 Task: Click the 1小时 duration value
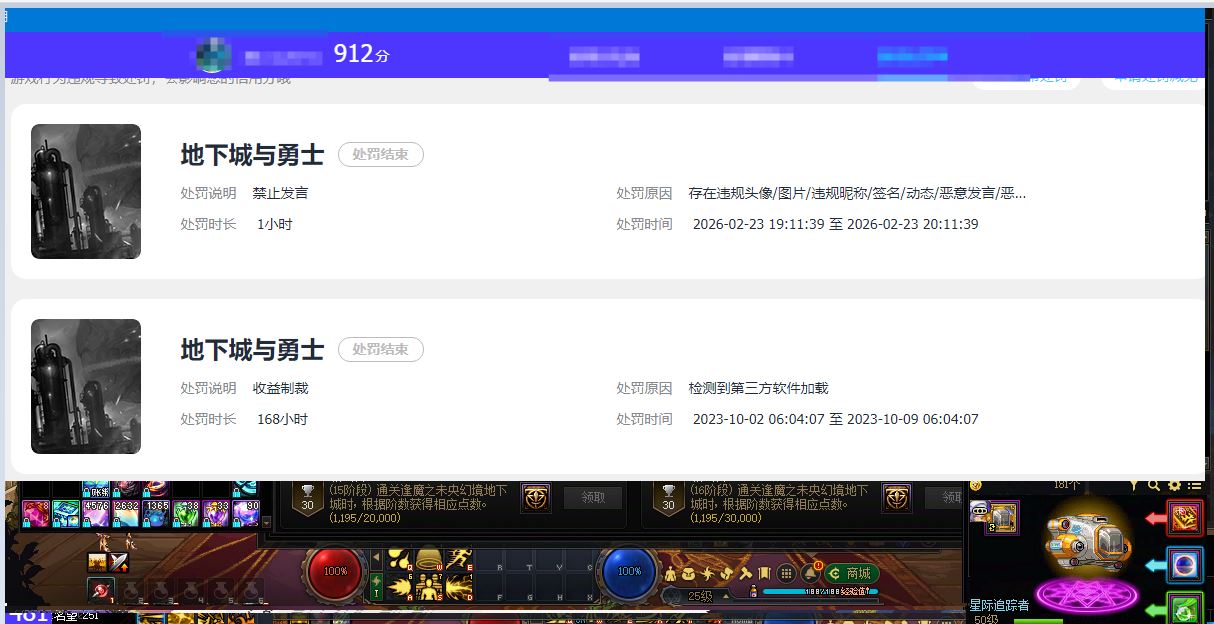pyautogui.click(x=275, y=224)
